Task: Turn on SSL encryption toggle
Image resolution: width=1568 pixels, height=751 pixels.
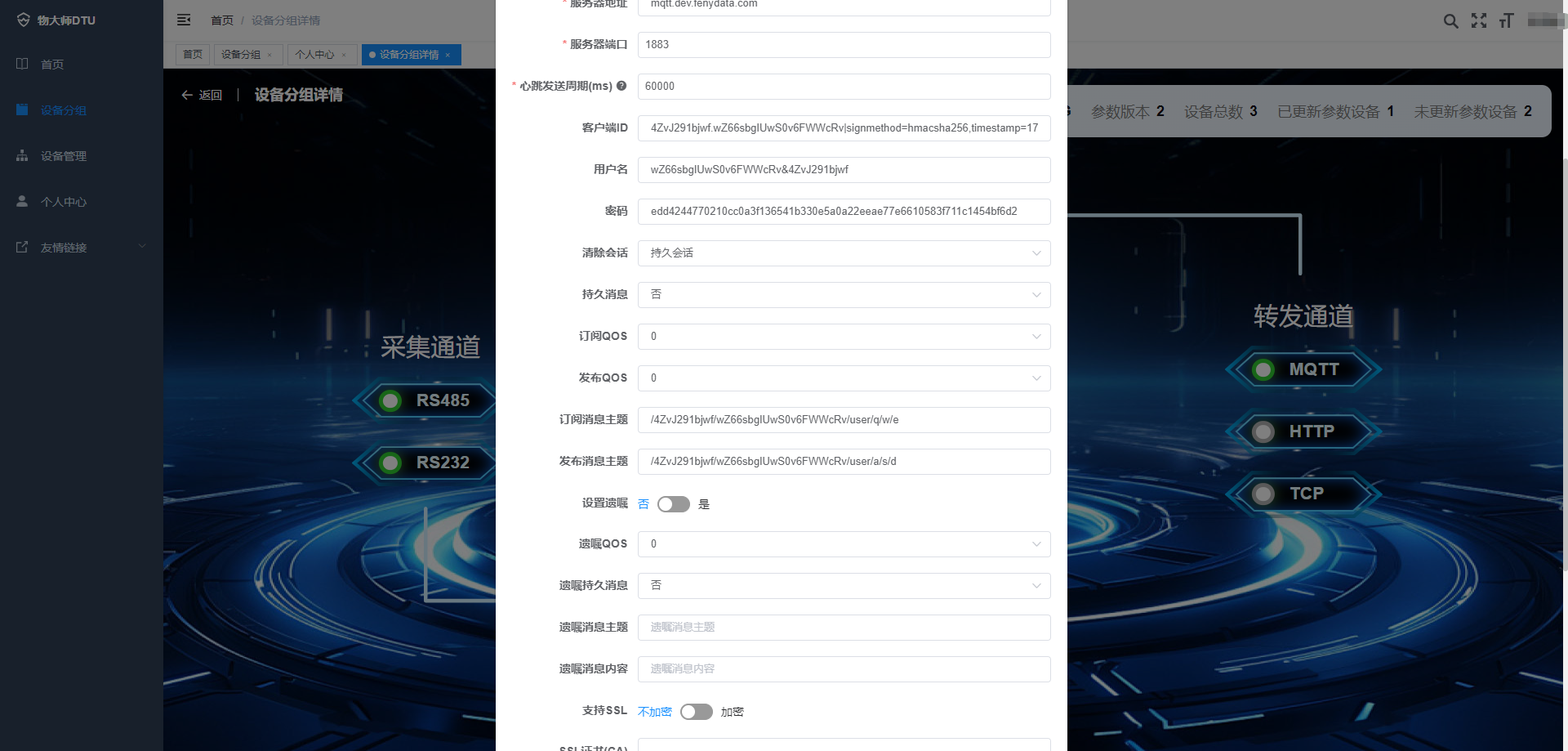Action: pyautogui.click(x=696, y=712)
